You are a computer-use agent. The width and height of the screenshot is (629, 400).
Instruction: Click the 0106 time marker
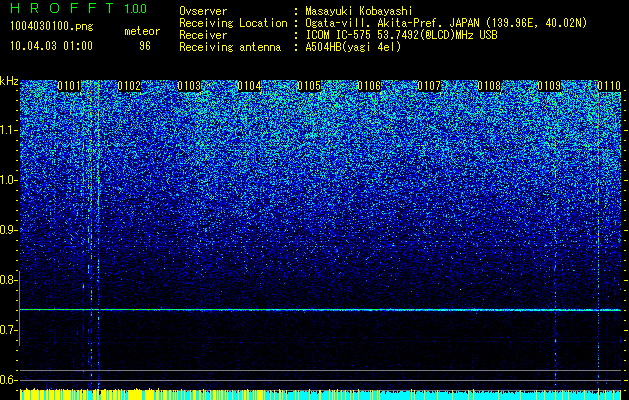pos(369,86)
